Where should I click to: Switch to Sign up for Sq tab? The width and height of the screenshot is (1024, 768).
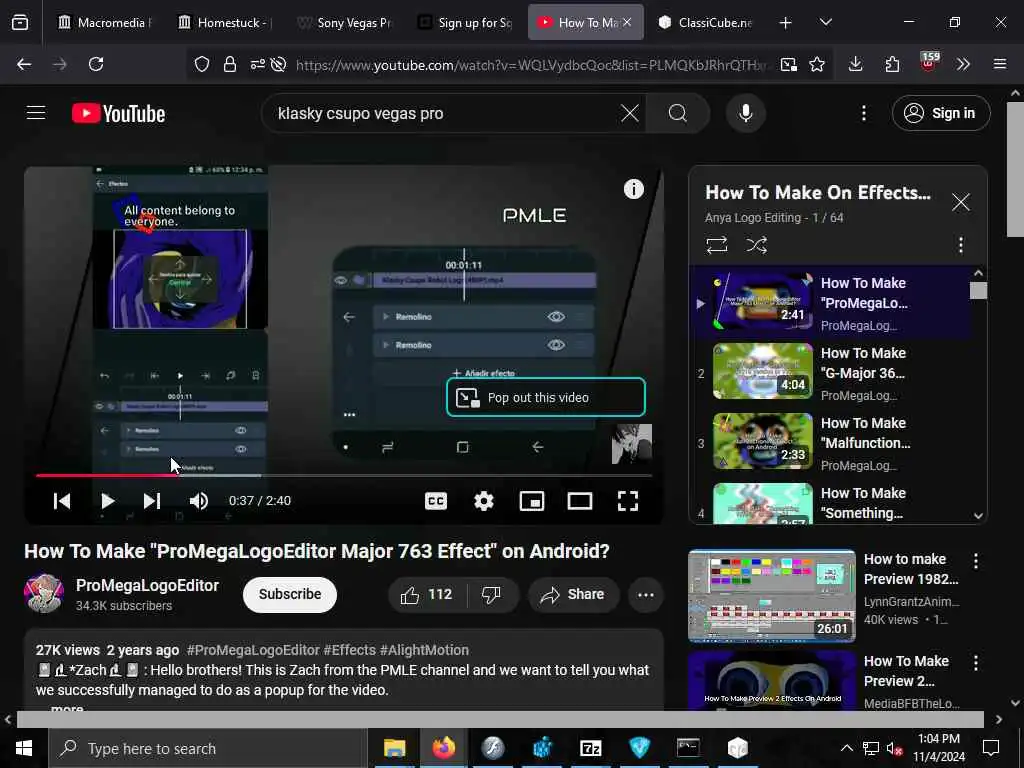coord(465,22)
